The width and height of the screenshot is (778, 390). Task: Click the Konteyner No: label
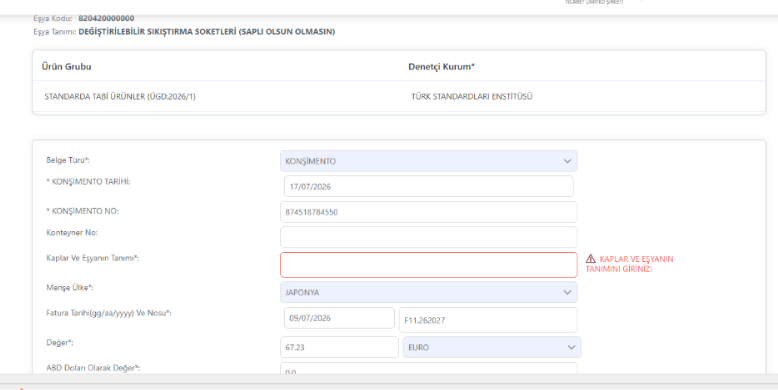pos(72,233)
